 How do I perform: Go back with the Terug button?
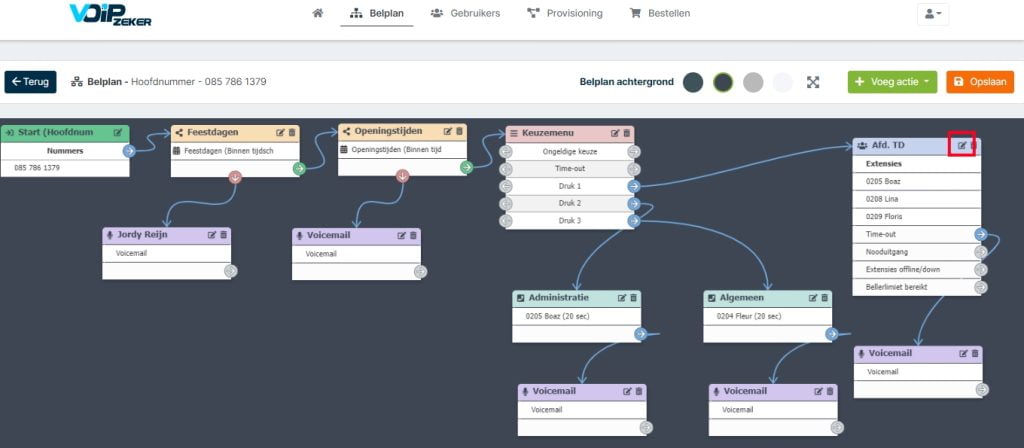(31, 82)
